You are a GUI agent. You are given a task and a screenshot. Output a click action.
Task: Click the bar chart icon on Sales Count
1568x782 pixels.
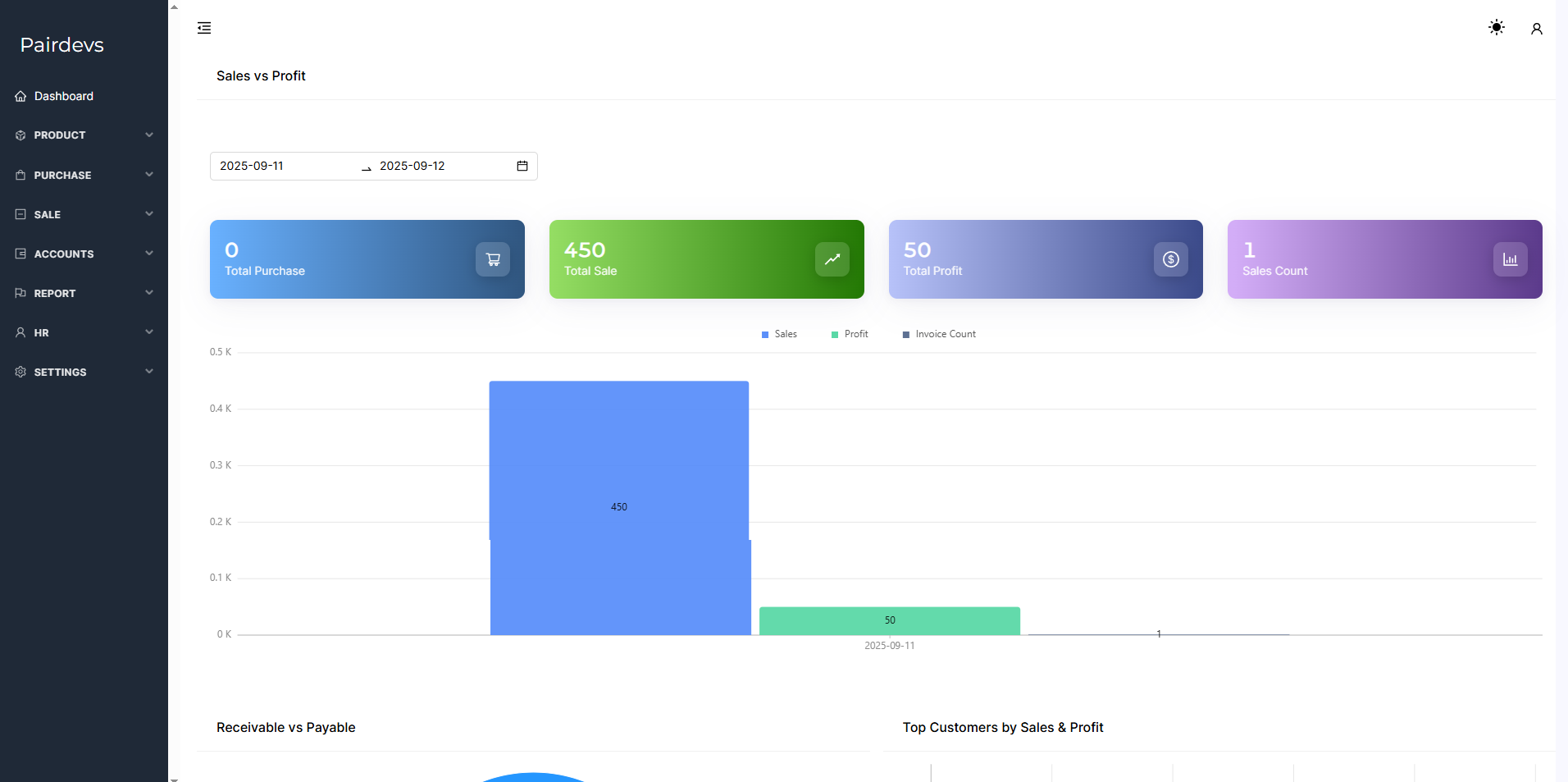pyautogui.click(x=1509, y=259)
